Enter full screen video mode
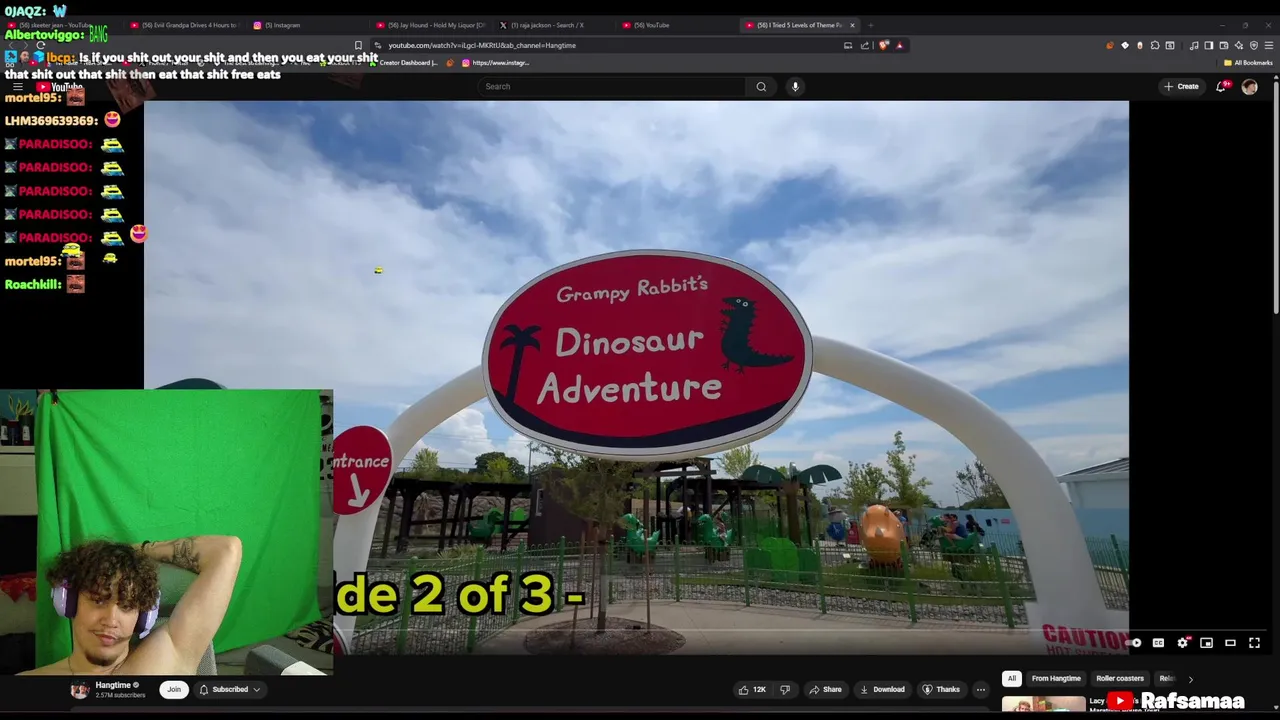 (x=1254, y=643)
